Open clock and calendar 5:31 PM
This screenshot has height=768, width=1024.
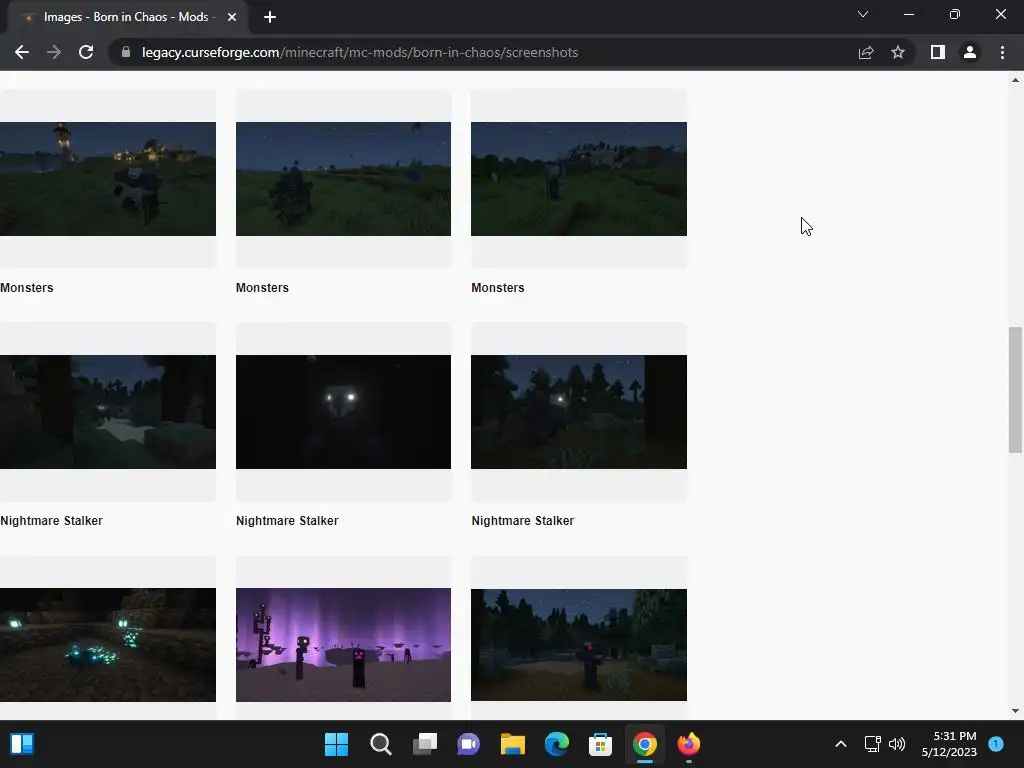click(949, 744)
